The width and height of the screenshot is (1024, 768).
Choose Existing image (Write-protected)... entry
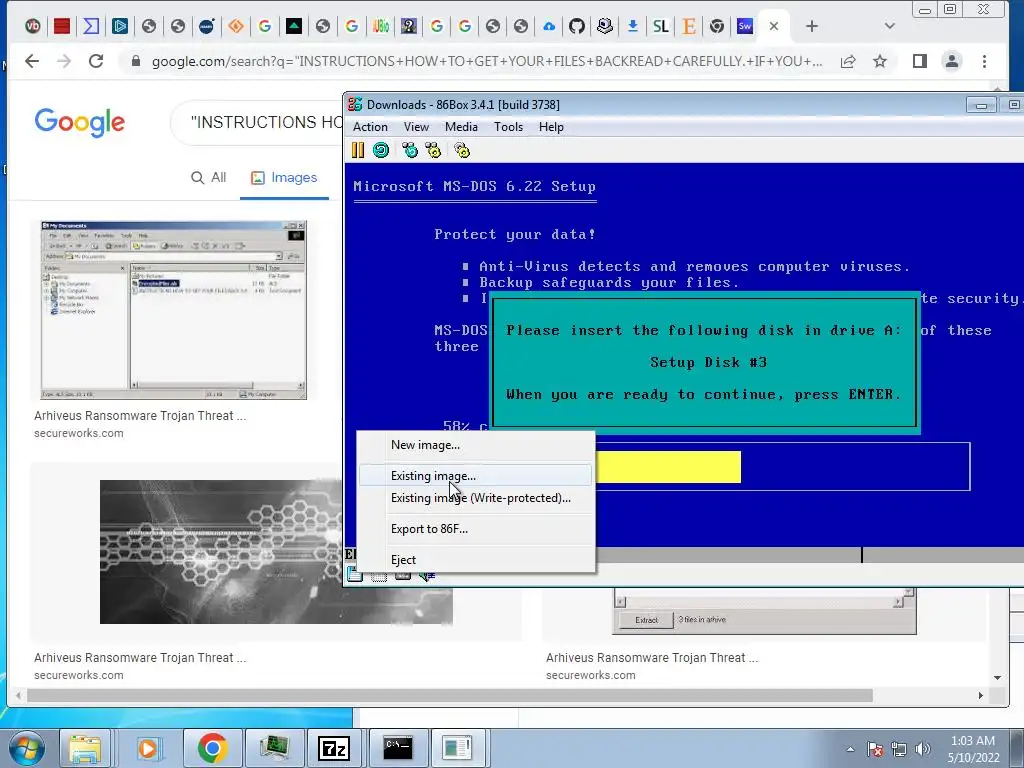(475, 498)
